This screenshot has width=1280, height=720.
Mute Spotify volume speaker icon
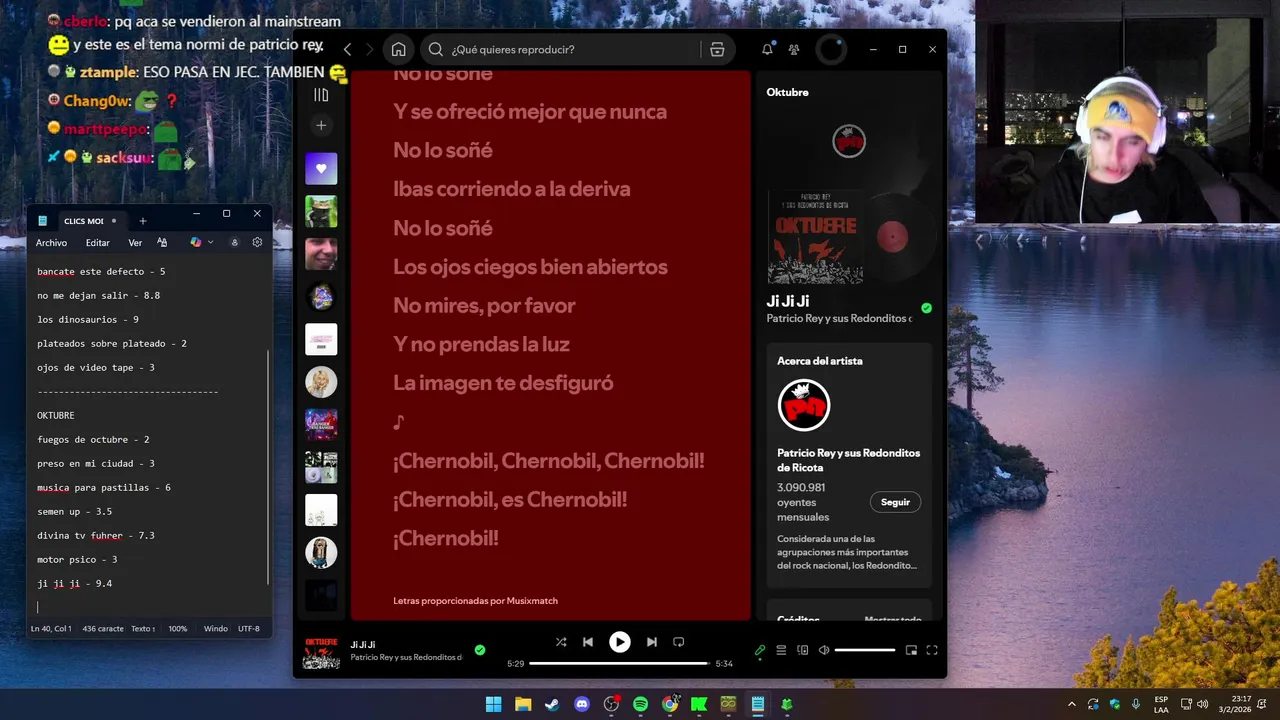click(824, 650)
